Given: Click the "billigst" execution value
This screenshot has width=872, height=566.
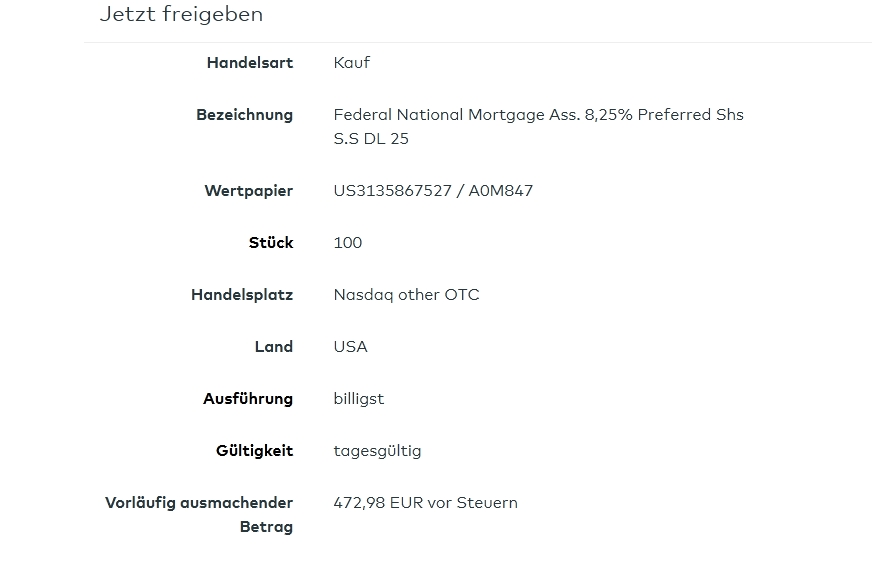Looking at the screenshot, I should [359, 399].
